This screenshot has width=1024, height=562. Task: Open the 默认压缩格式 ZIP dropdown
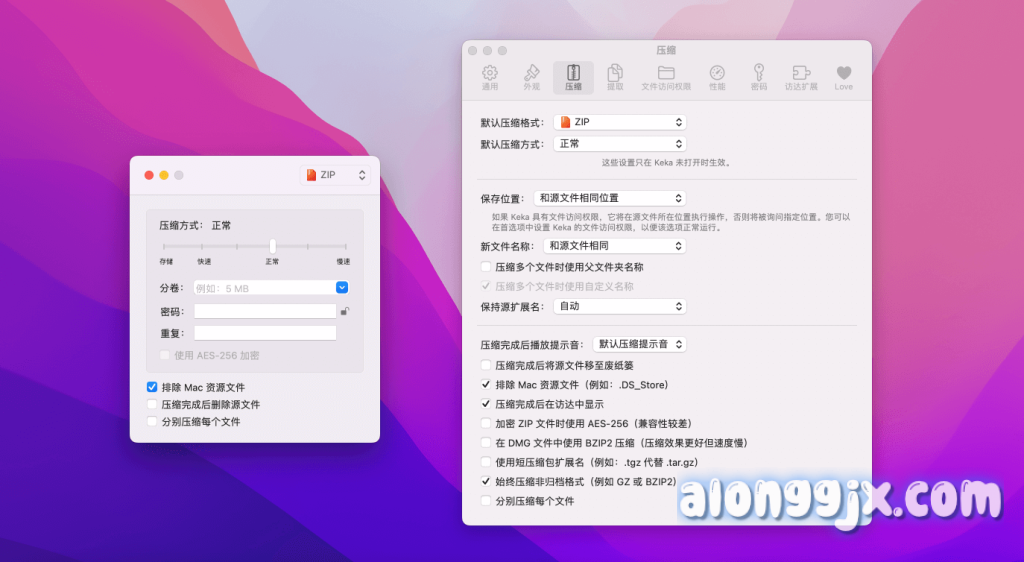coord(620,122)
